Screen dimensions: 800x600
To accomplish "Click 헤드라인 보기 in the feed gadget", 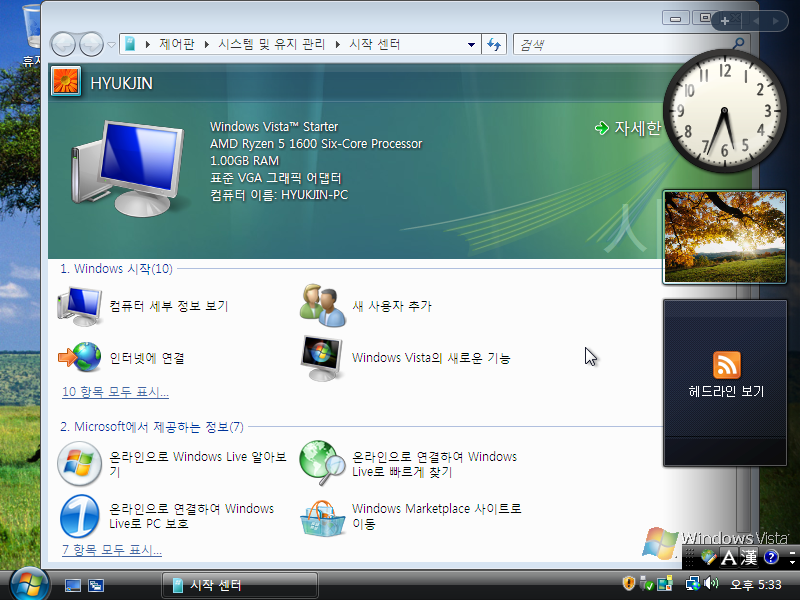I will [726, 391].
